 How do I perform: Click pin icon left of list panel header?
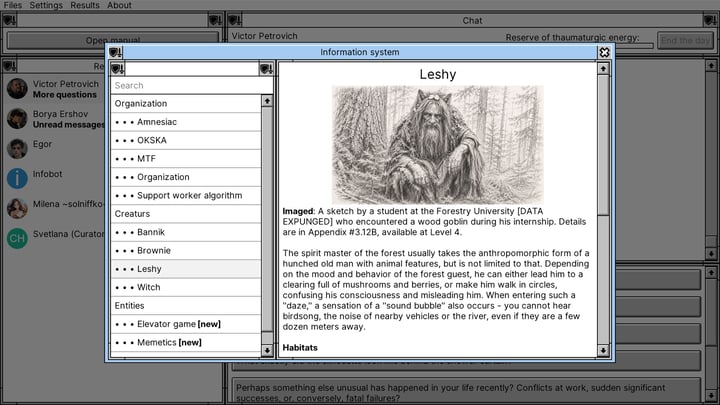pyautogui.click(x=118, y=69)
